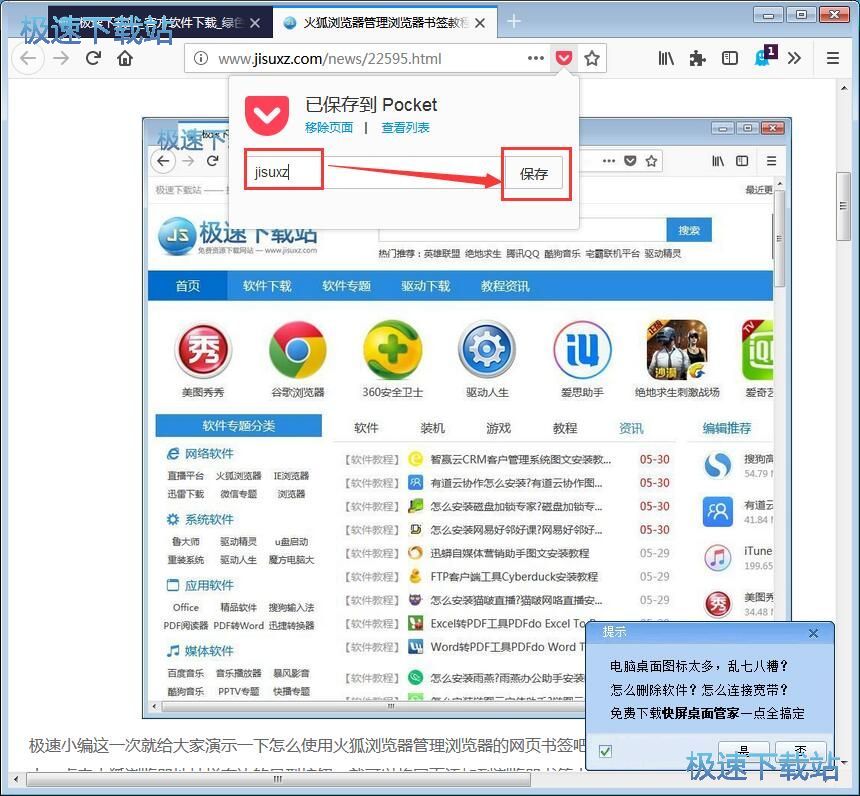Click the inner screenshot's back arrow icon
Screen dimensions: 860x796
163,161
